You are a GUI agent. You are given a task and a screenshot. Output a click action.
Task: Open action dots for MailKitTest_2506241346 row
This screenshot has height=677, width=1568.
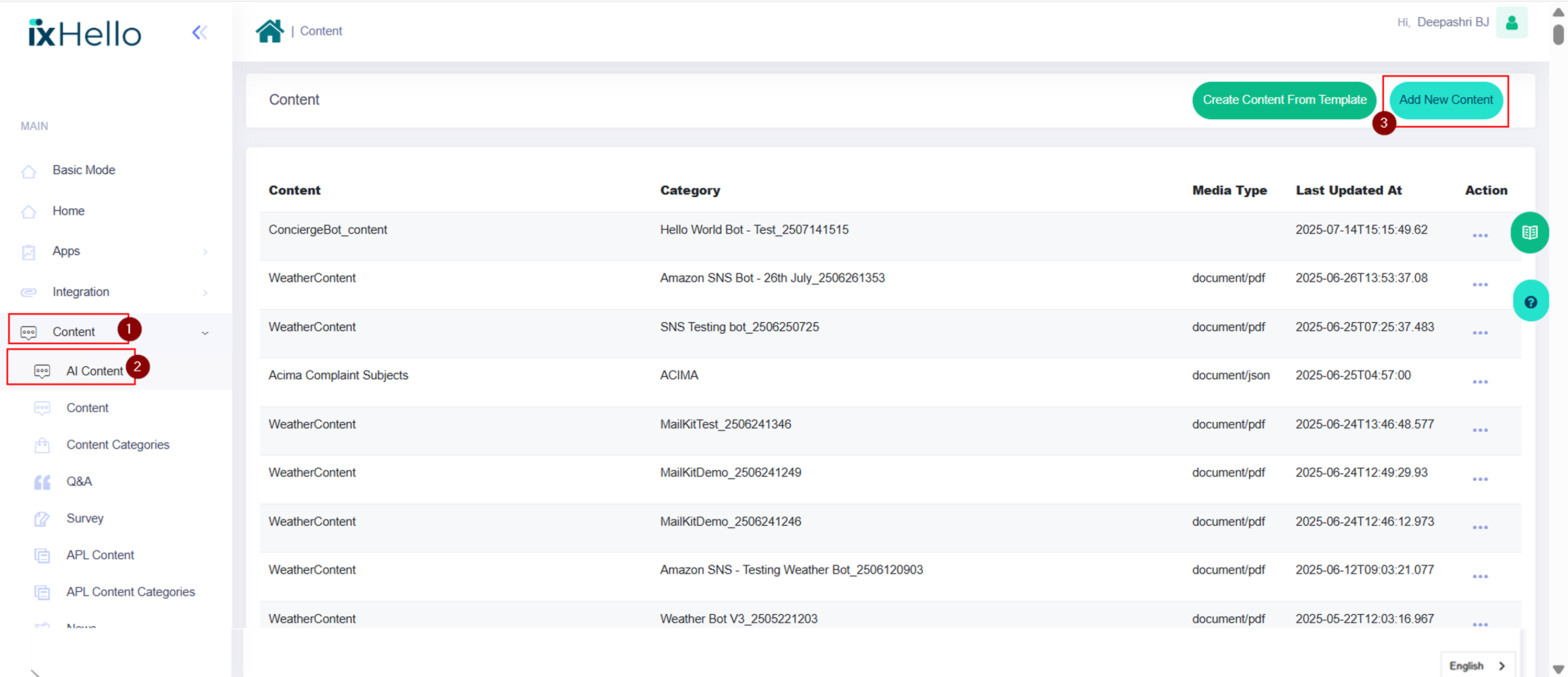(x=1480, y=430)
